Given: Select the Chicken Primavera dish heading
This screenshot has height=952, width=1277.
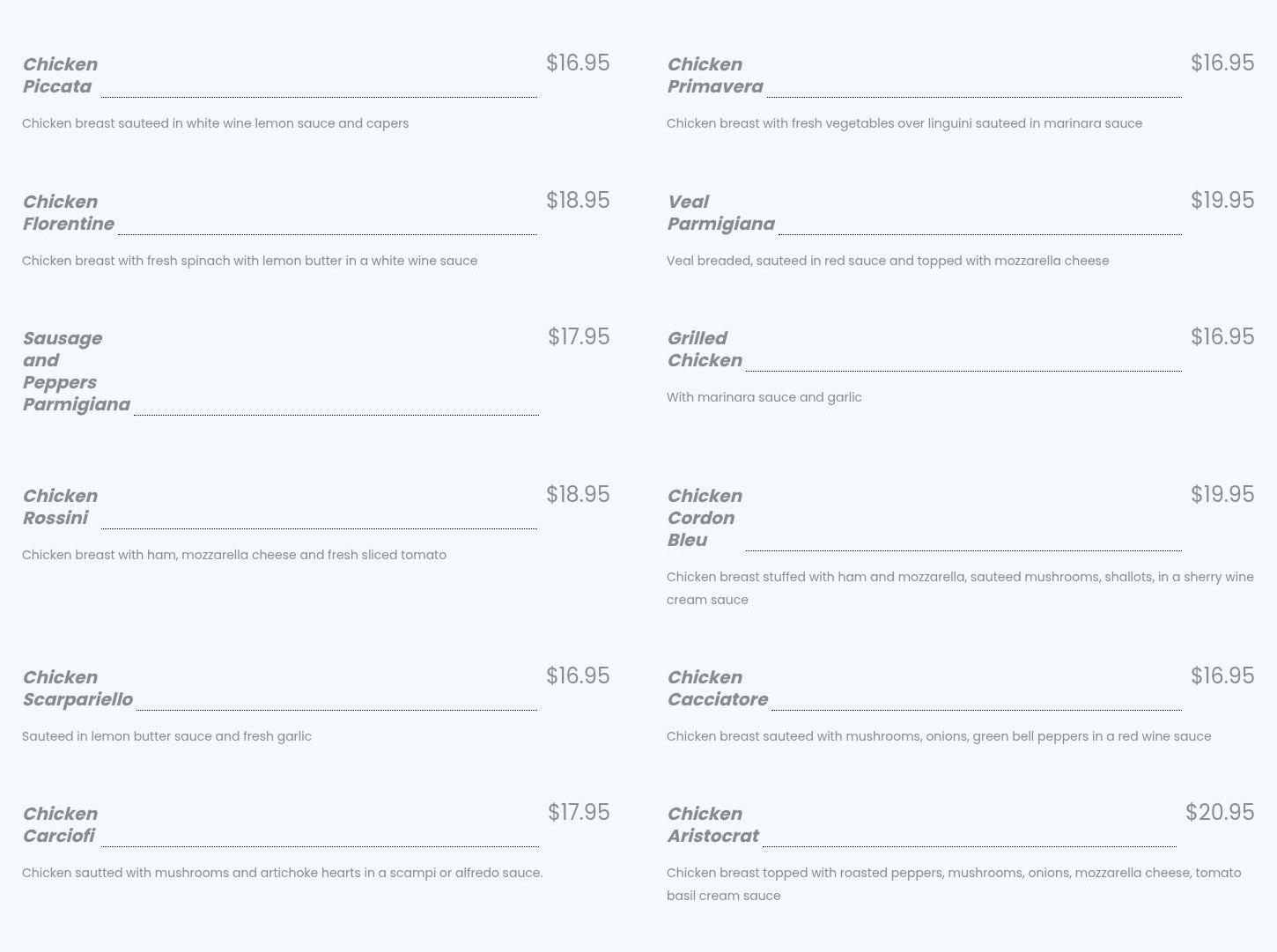Looking at the screenshot, I should 715,76.
